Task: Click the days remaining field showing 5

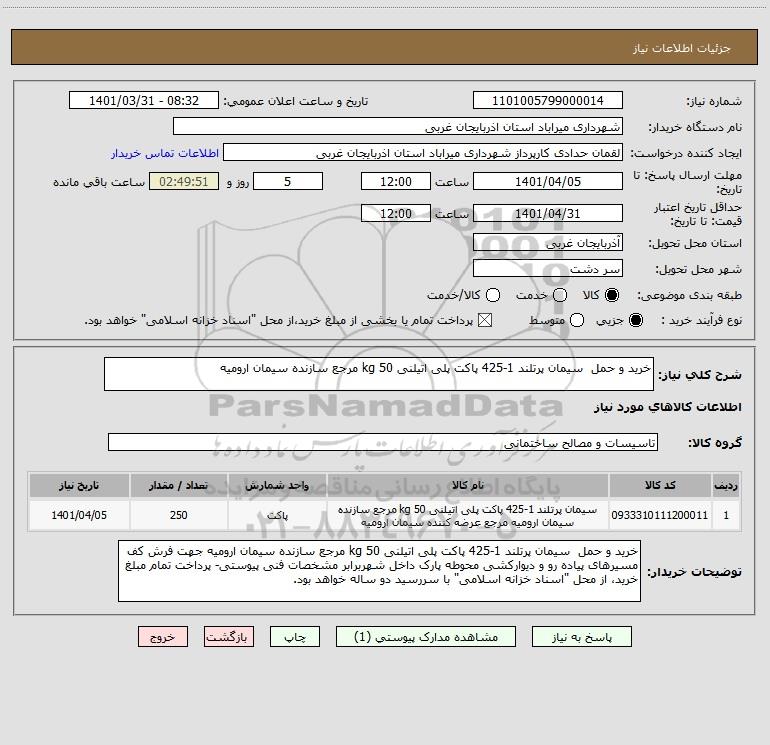Action: point(288,181)
